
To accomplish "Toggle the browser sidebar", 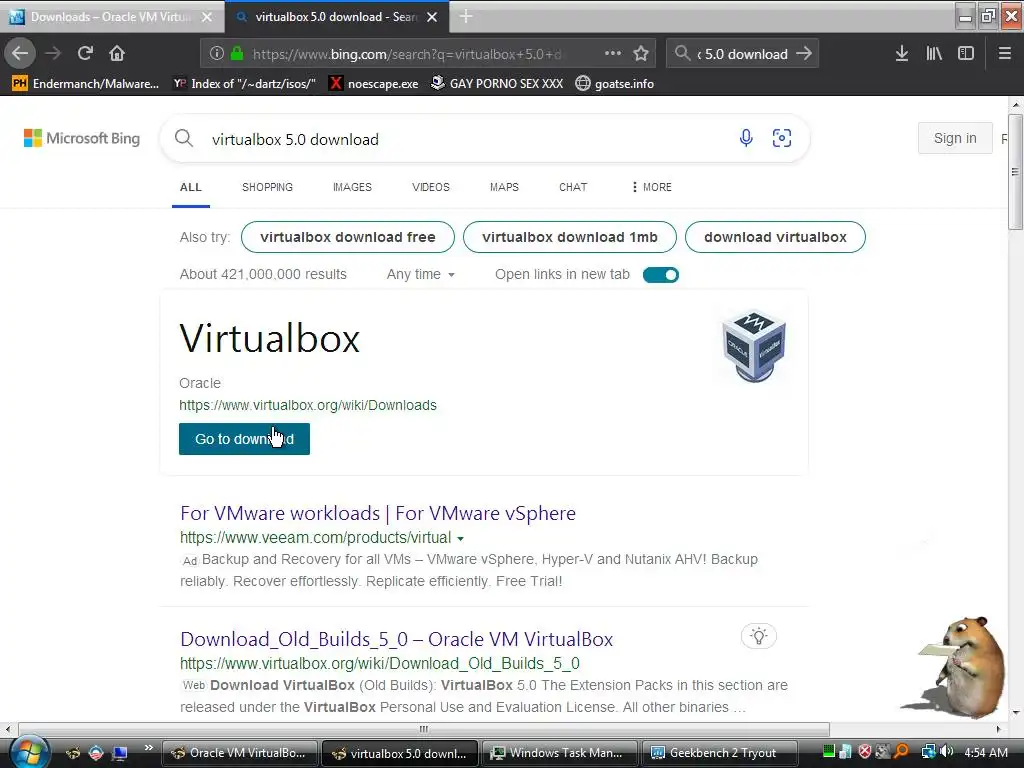I will click(966, 54).
